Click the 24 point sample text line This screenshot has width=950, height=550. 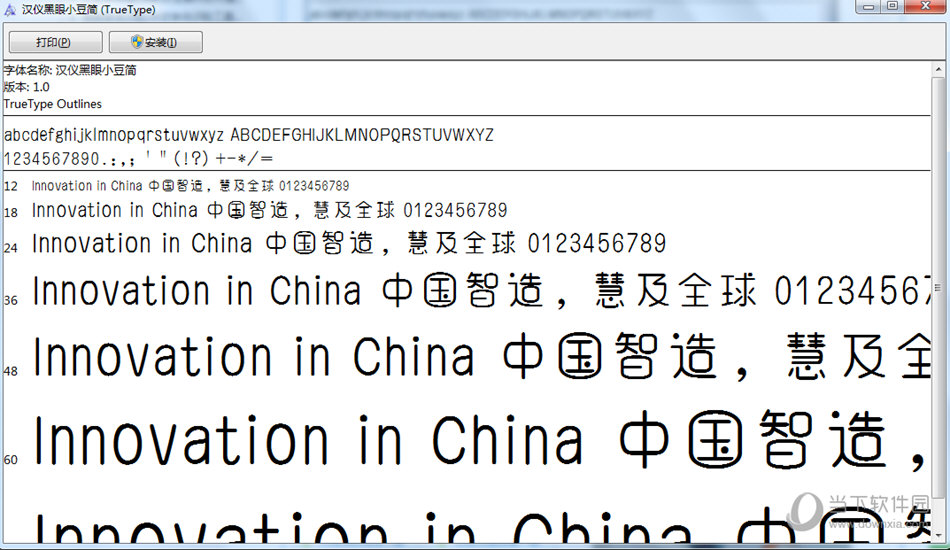coord(349,244)
